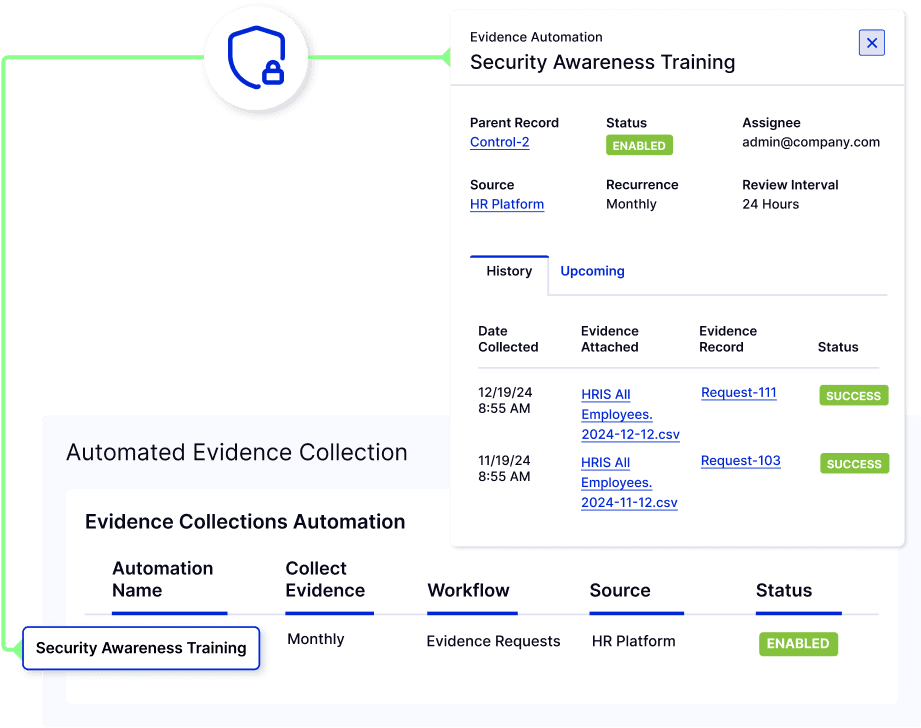The height and width of the screenshot is (728, 921).
Task: Open the Request-111 evidence record
Action: (738, 392)
